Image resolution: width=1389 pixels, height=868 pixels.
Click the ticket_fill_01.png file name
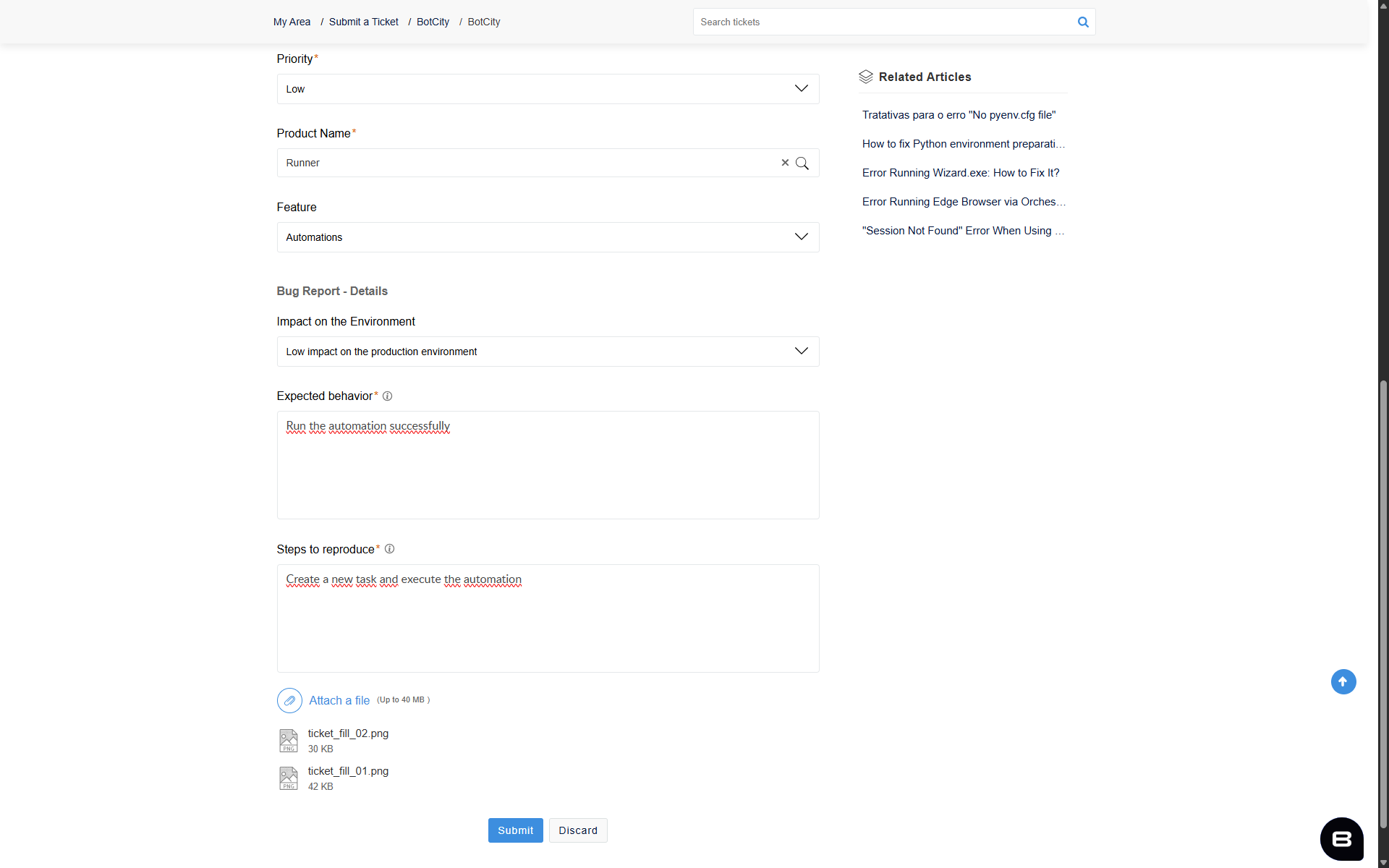click(348, 771)
